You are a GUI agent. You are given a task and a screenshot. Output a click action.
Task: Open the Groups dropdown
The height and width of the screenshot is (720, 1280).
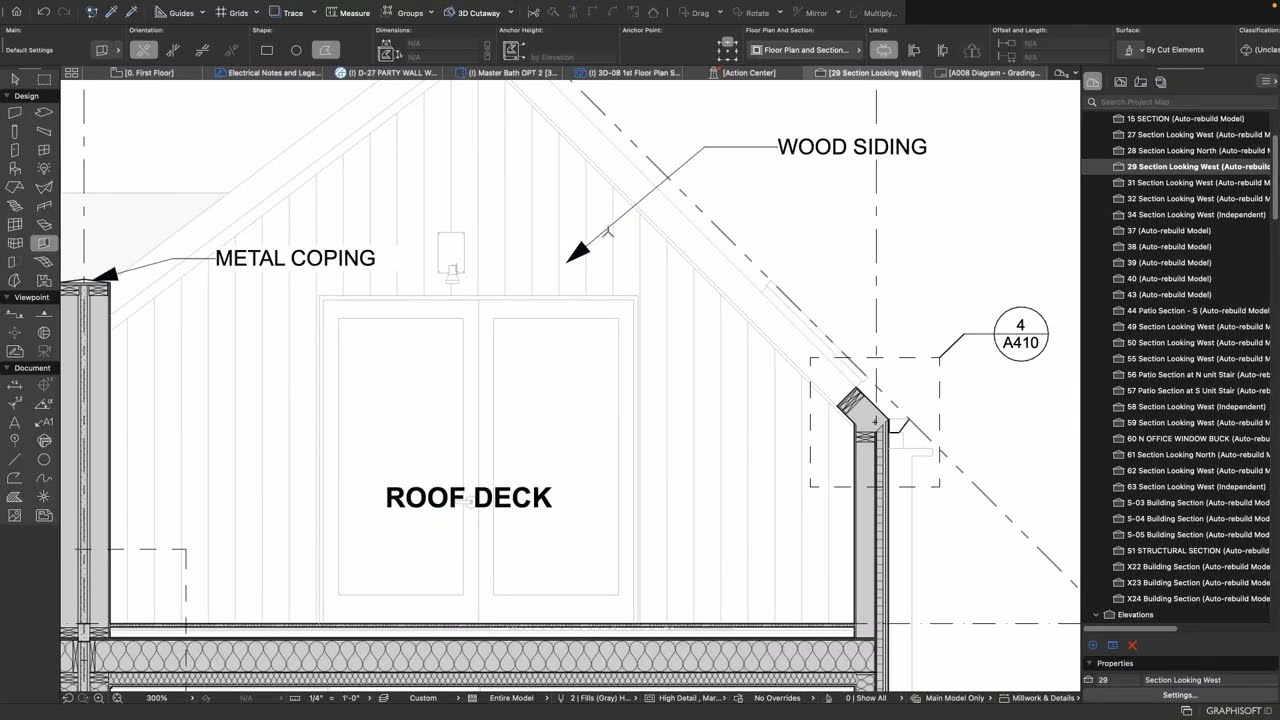pyautogui.click(x=430, y=13)
